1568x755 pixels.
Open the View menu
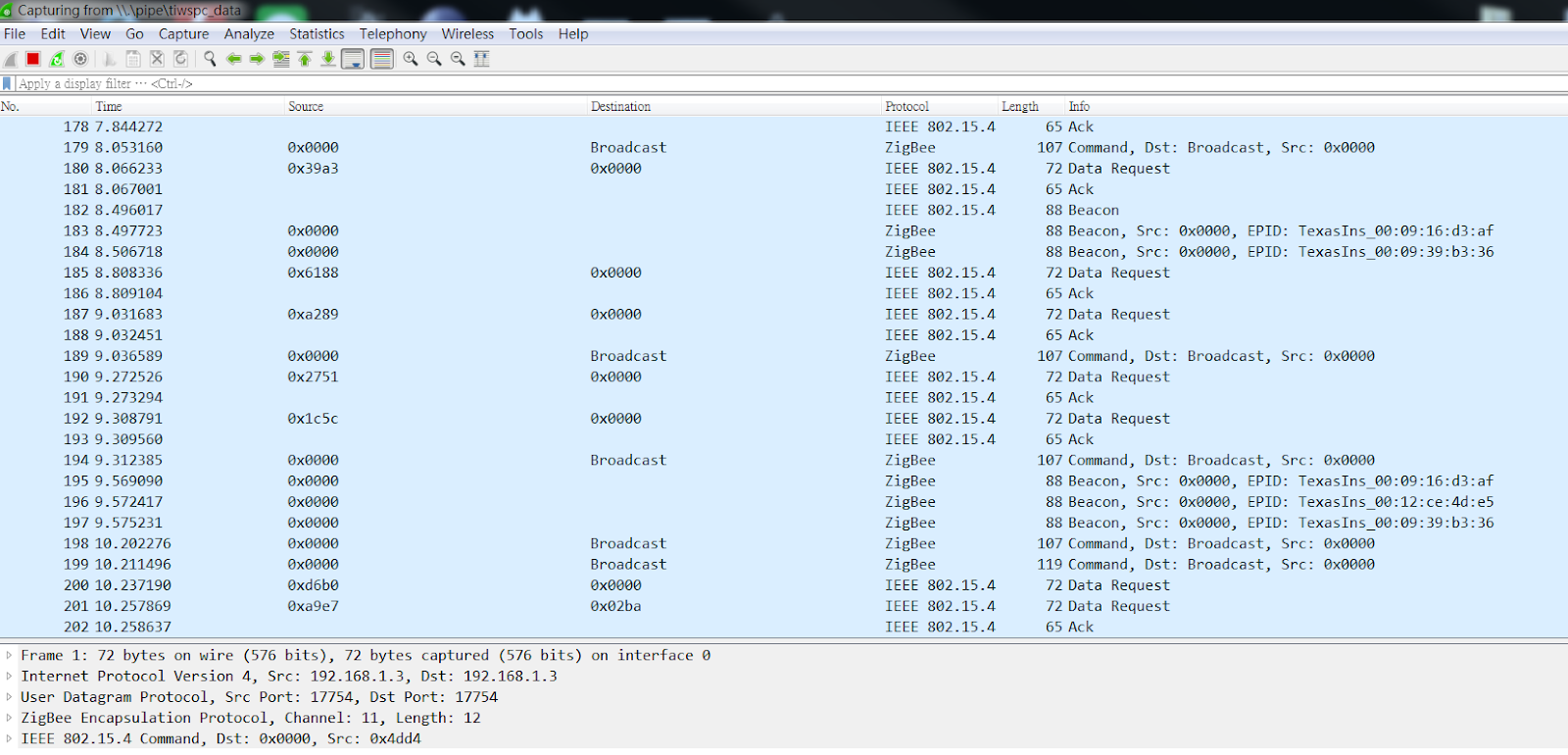click(95, 34)
